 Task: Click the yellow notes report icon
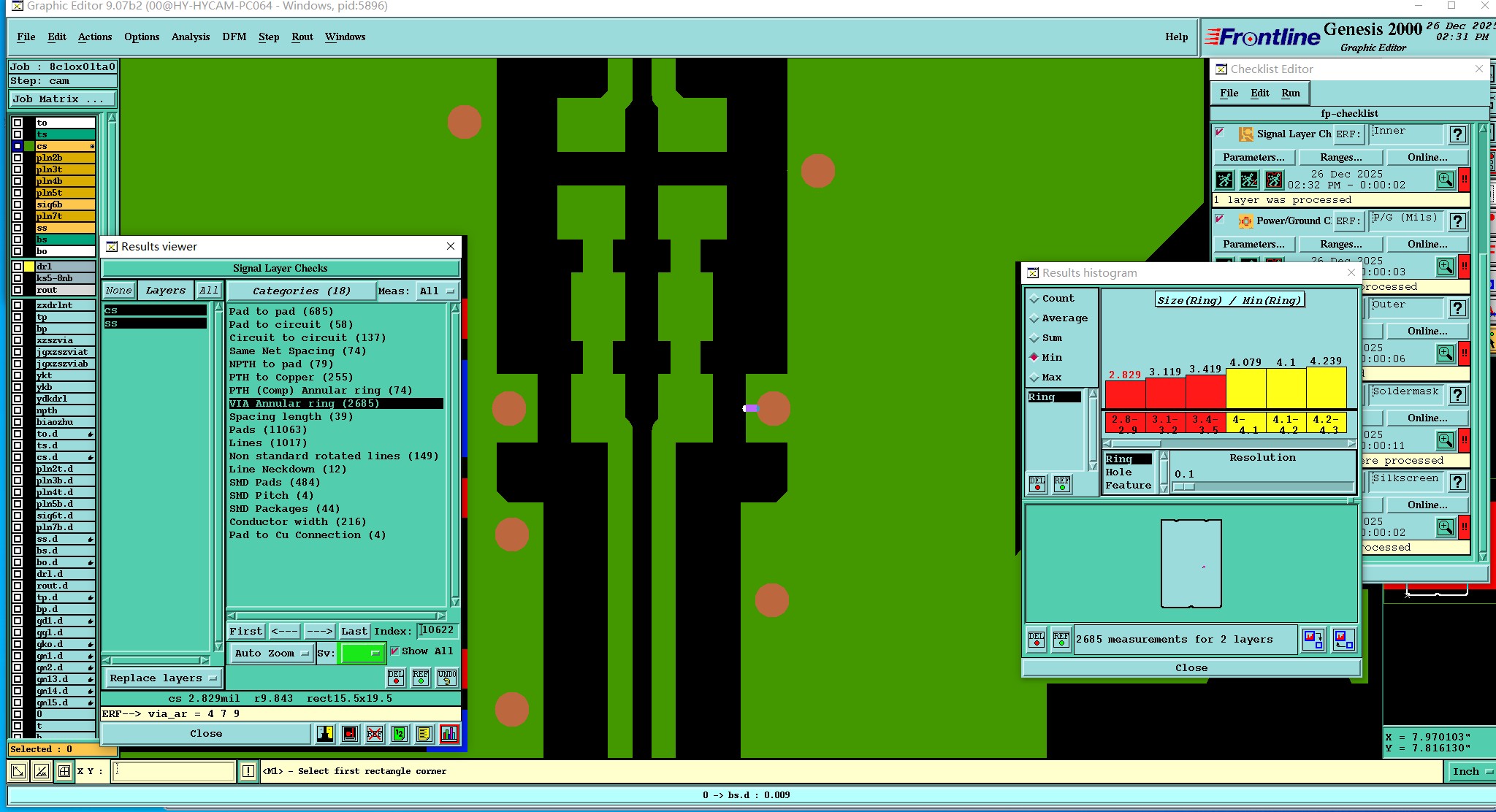pos(424,734)
